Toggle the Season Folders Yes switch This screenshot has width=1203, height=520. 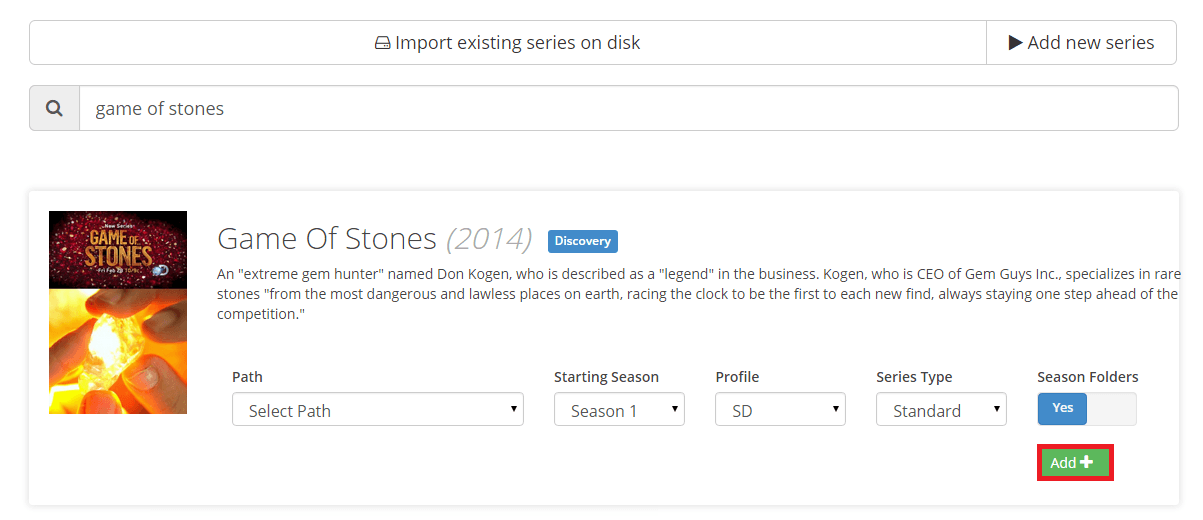pyautogui.click(x=1062, y=408)
